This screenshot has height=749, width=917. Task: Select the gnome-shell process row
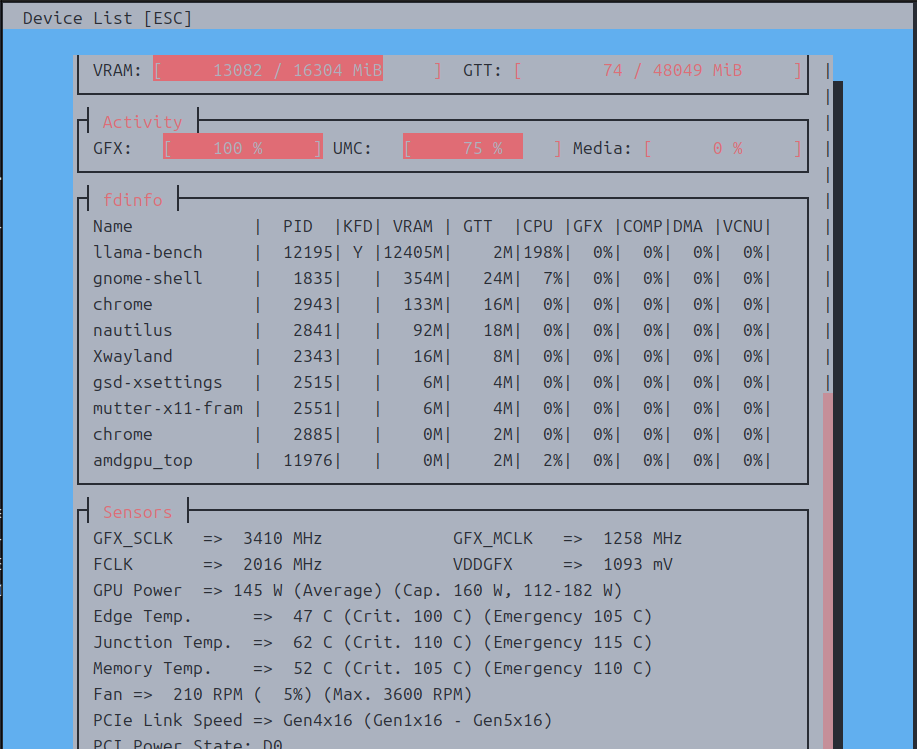[148, 278]
